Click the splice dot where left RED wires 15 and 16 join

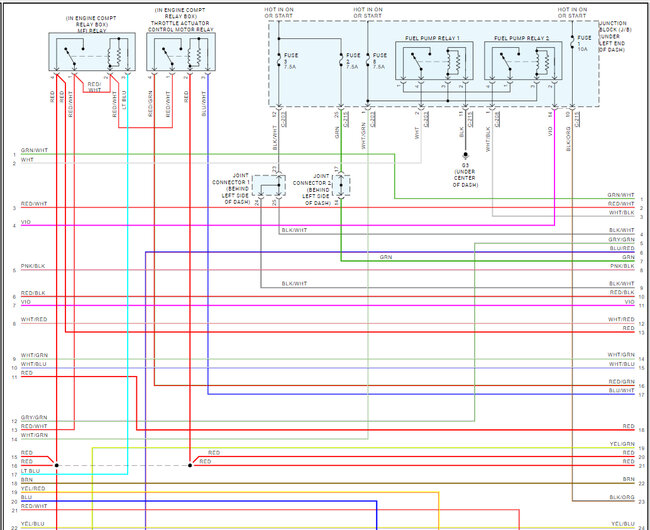click(56, 465)
